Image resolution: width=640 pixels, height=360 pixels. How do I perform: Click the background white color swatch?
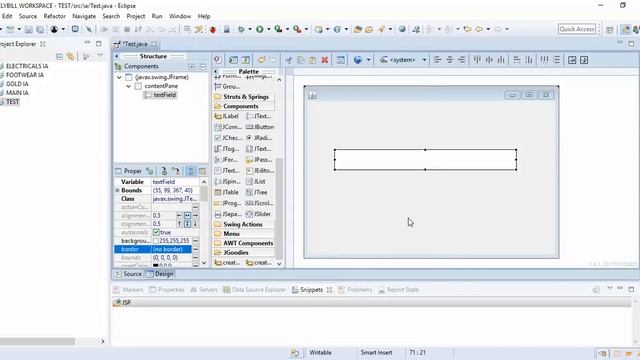[x=156, y=241]
